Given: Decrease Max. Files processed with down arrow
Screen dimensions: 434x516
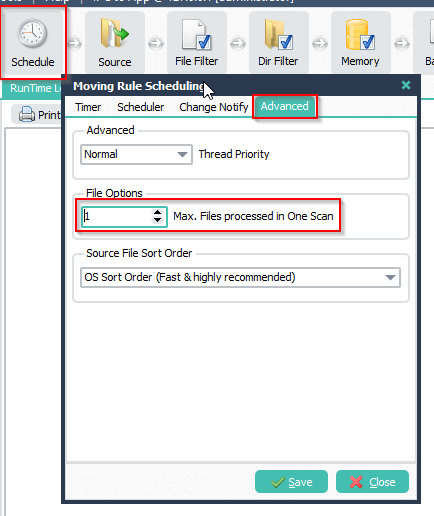Looking at the screenshot, I should pos(157,220).
